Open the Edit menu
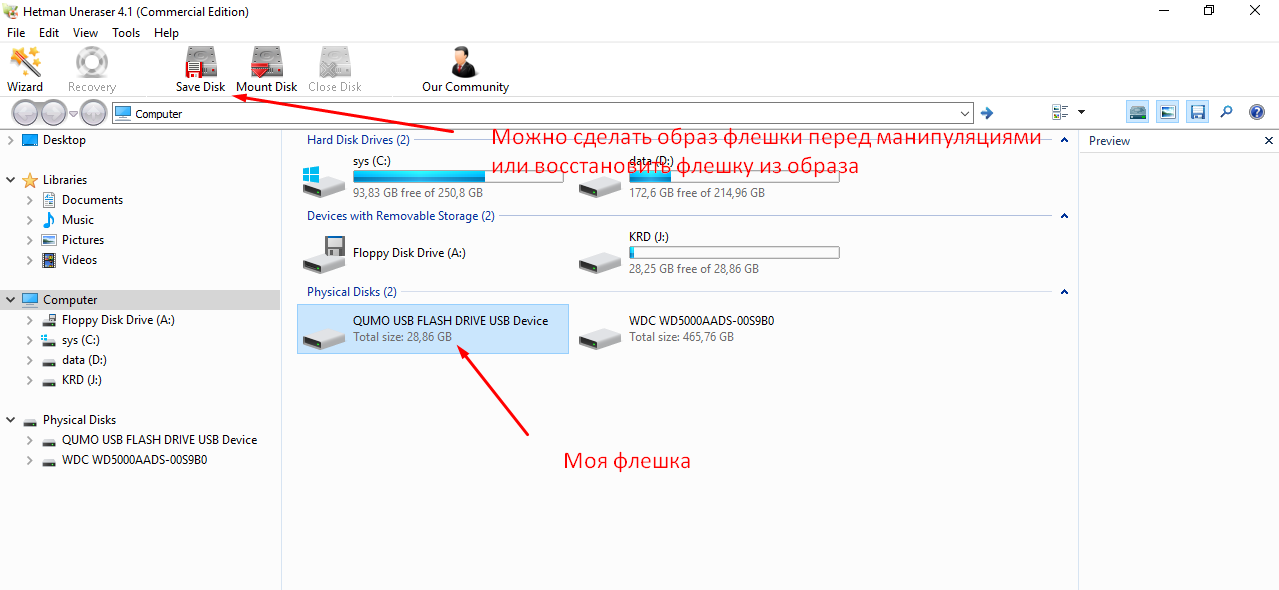The height and width of the screenshot is (590, 1279). click(x=49, y=33)
